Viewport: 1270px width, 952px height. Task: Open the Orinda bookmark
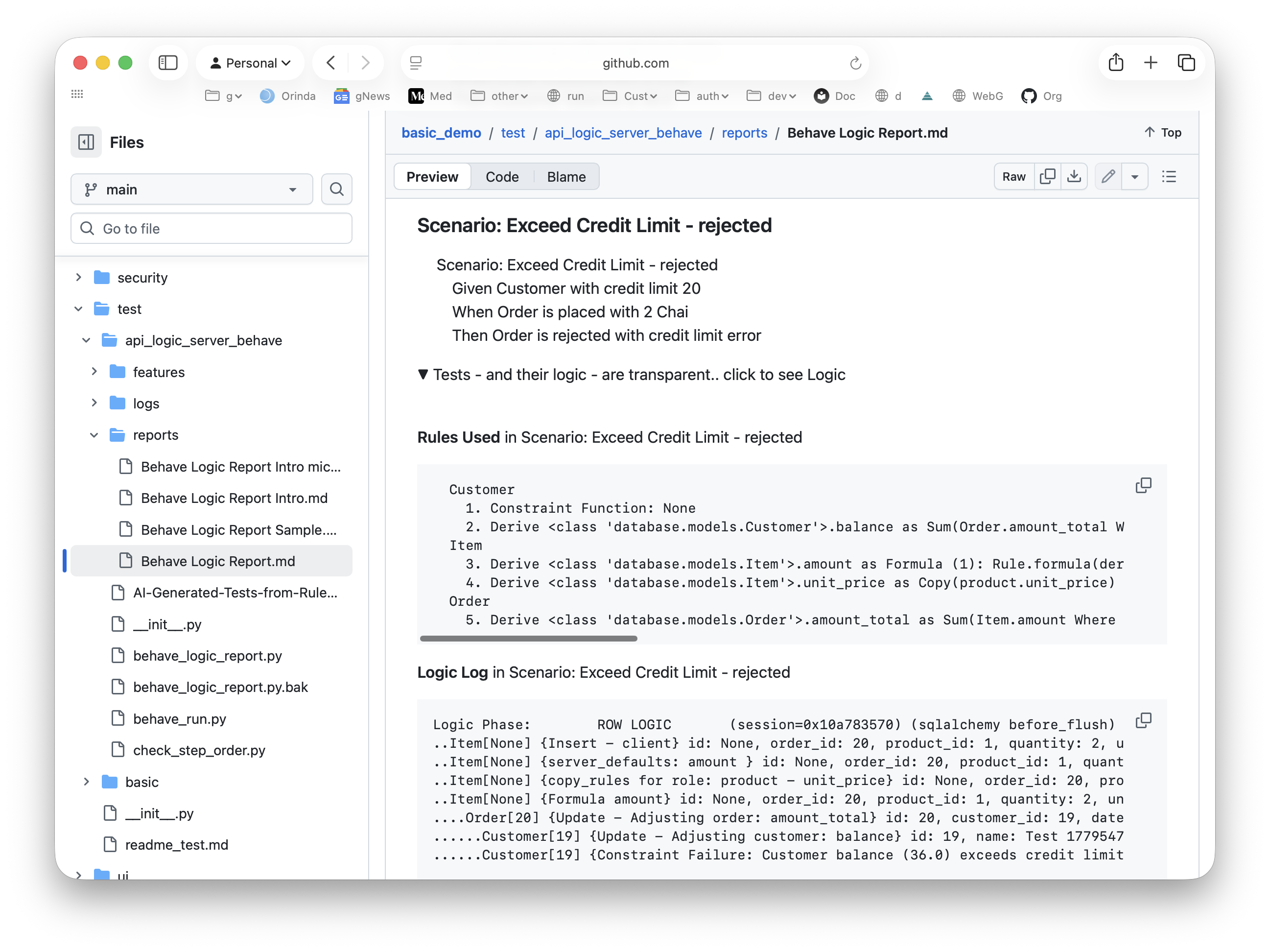288,96
